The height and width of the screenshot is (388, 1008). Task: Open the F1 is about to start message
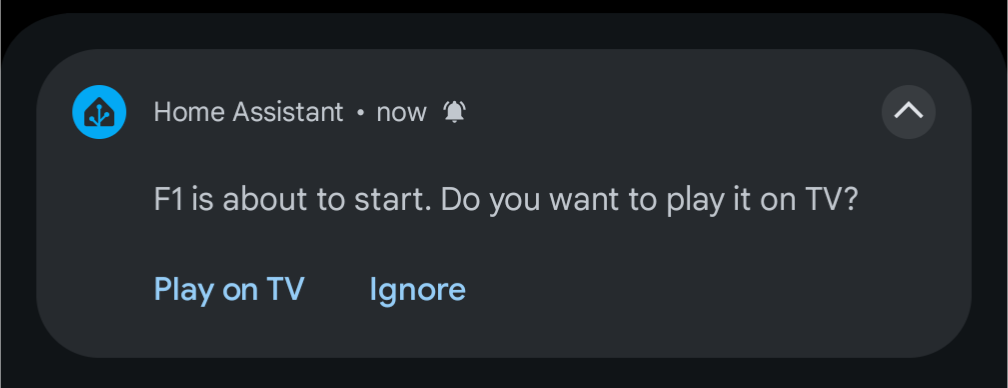click(506, 200)
